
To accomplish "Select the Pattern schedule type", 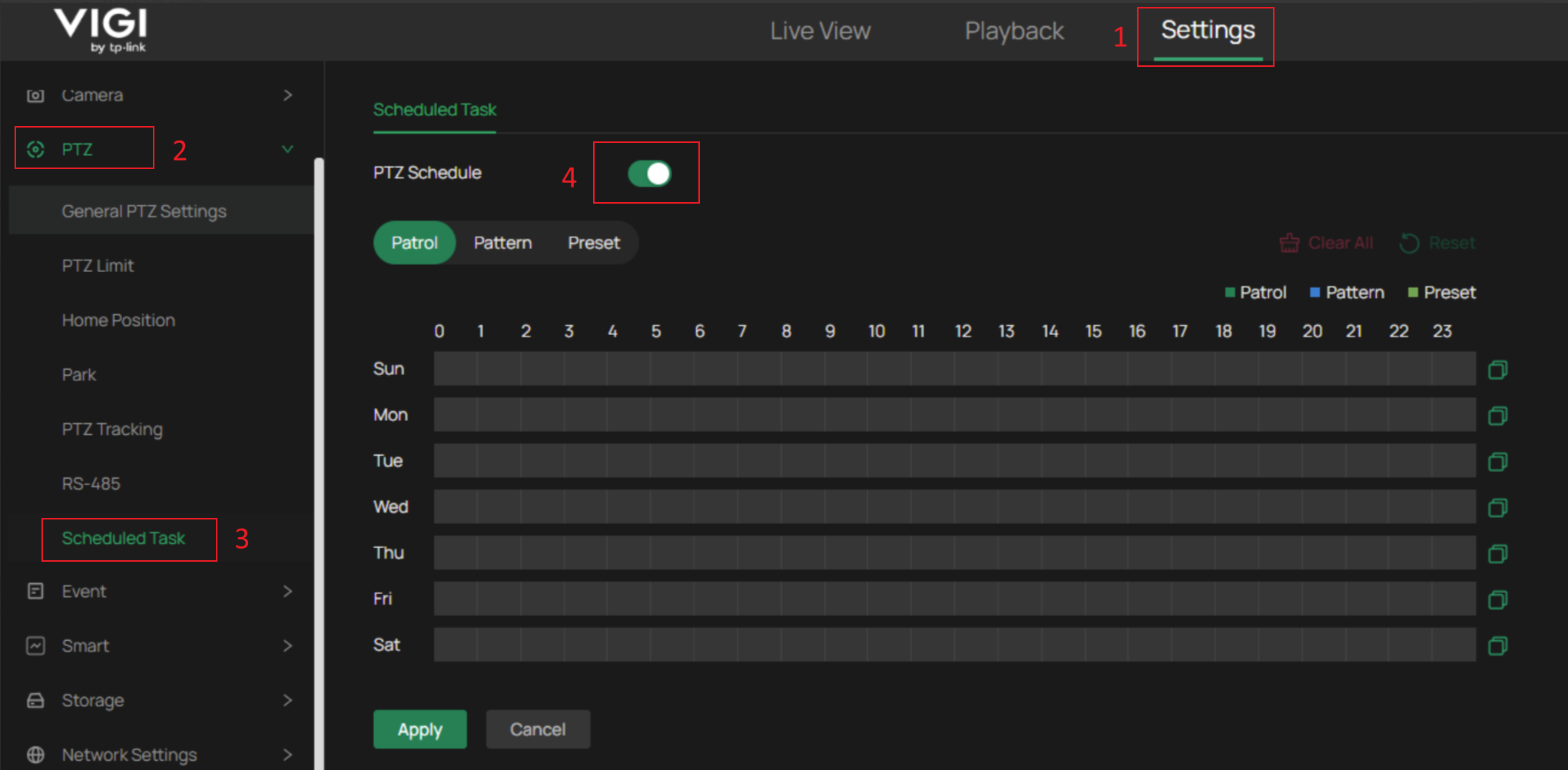I will (x=502, y=243).
